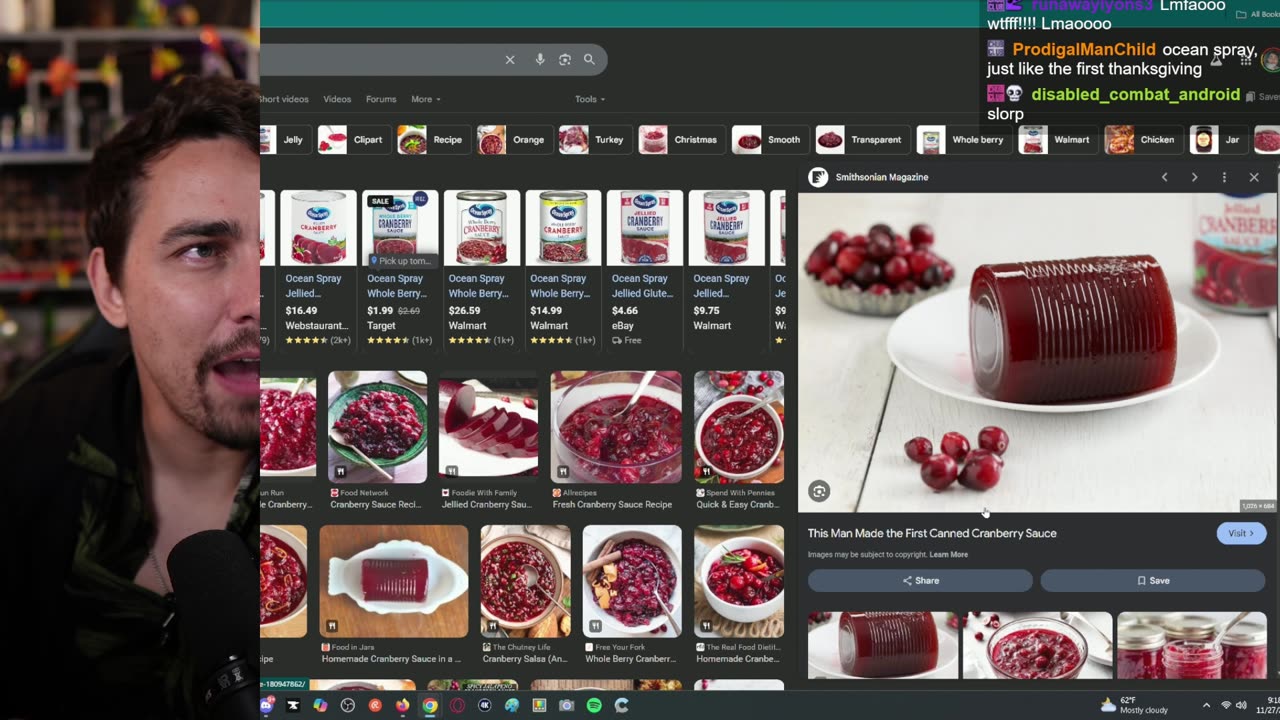Screen dimensions: 1280x720
Task: Open the Videos search tab
Action: point(337,99)
